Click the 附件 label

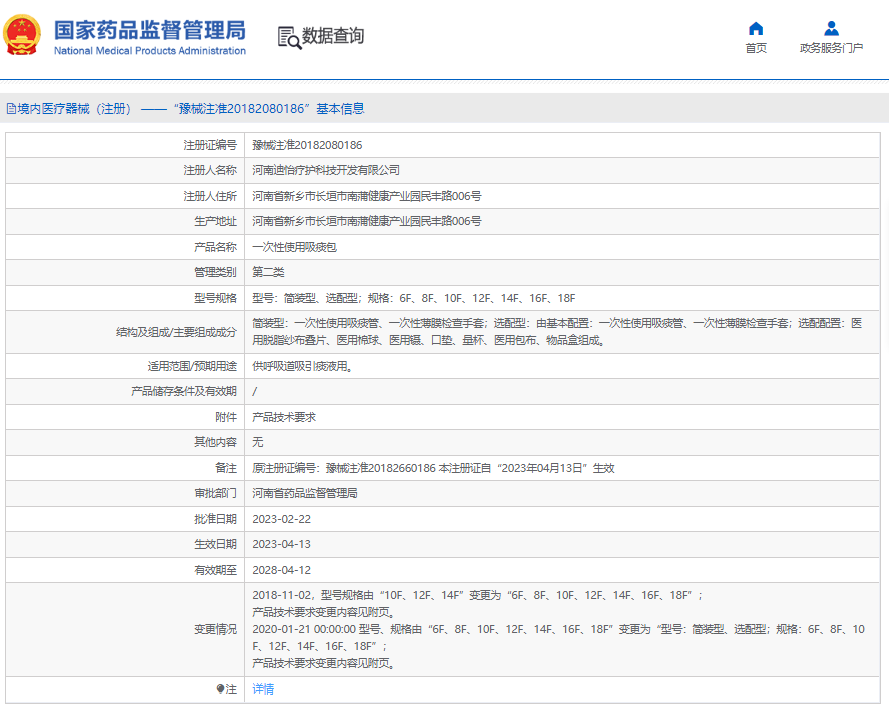[x=226, y=417]
